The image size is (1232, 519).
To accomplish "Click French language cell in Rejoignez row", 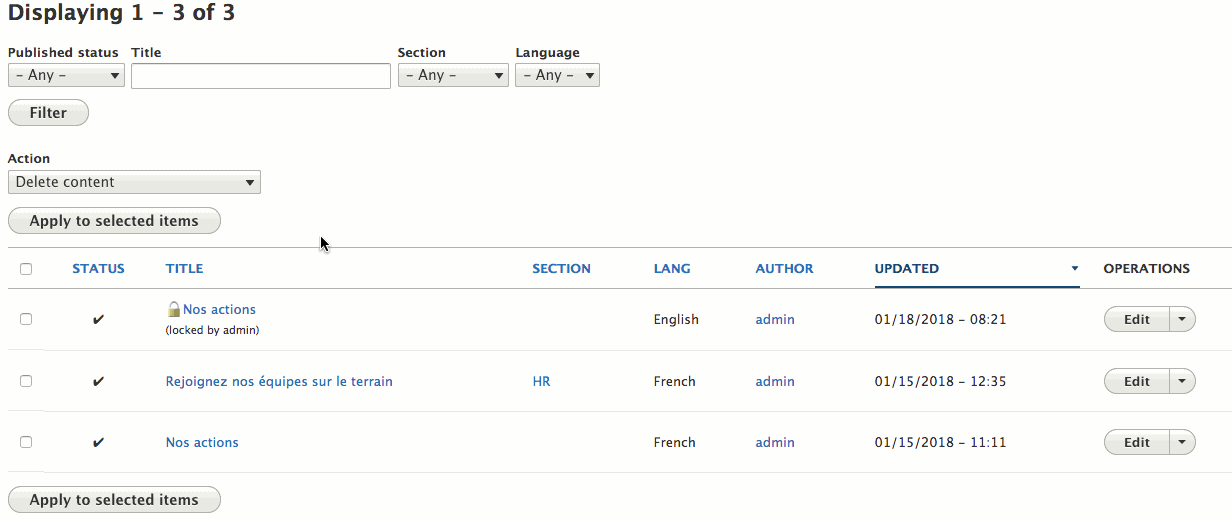I will [x=674, y=381].
